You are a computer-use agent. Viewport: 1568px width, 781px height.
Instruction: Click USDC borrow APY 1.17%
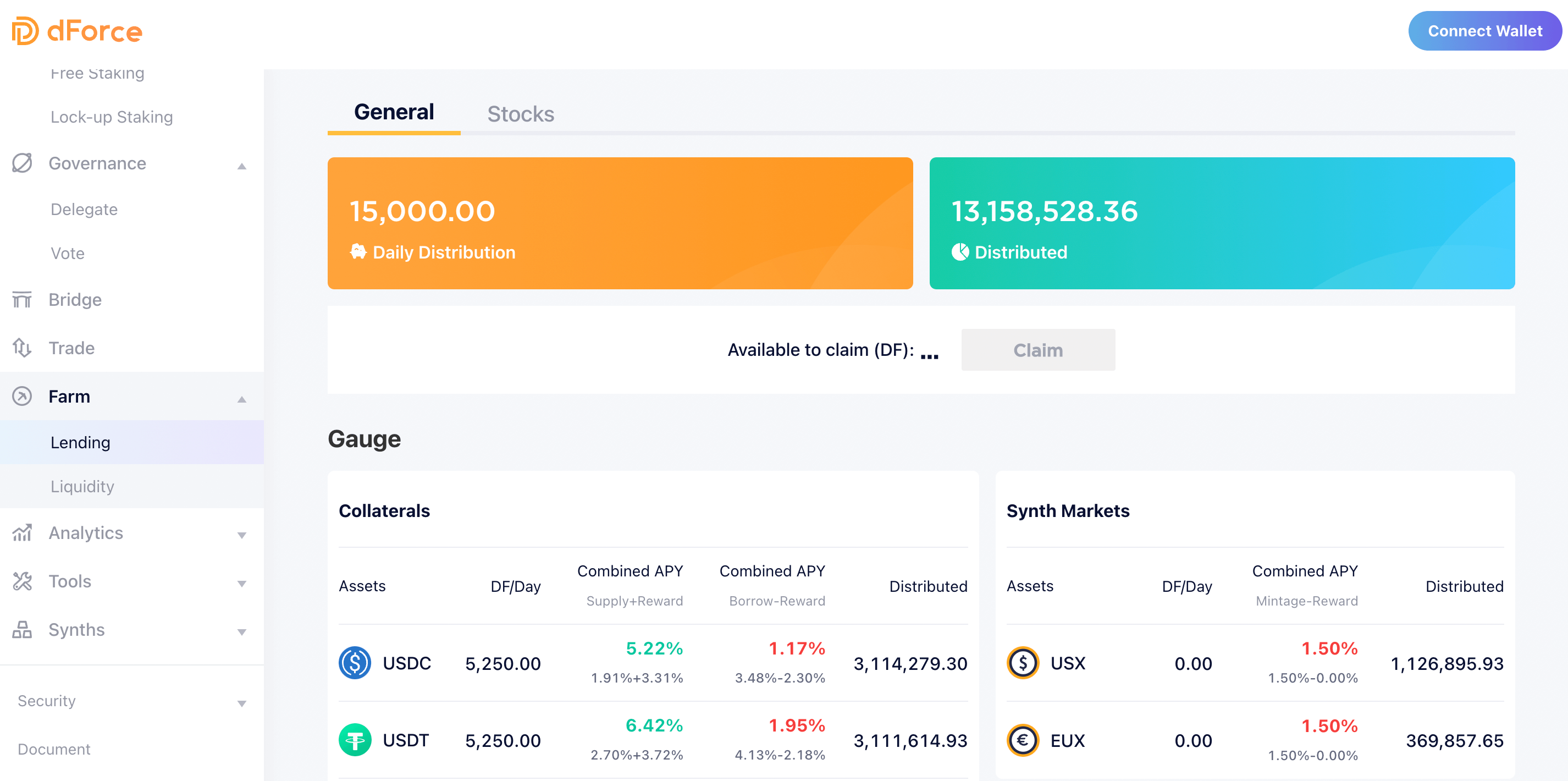797,648
